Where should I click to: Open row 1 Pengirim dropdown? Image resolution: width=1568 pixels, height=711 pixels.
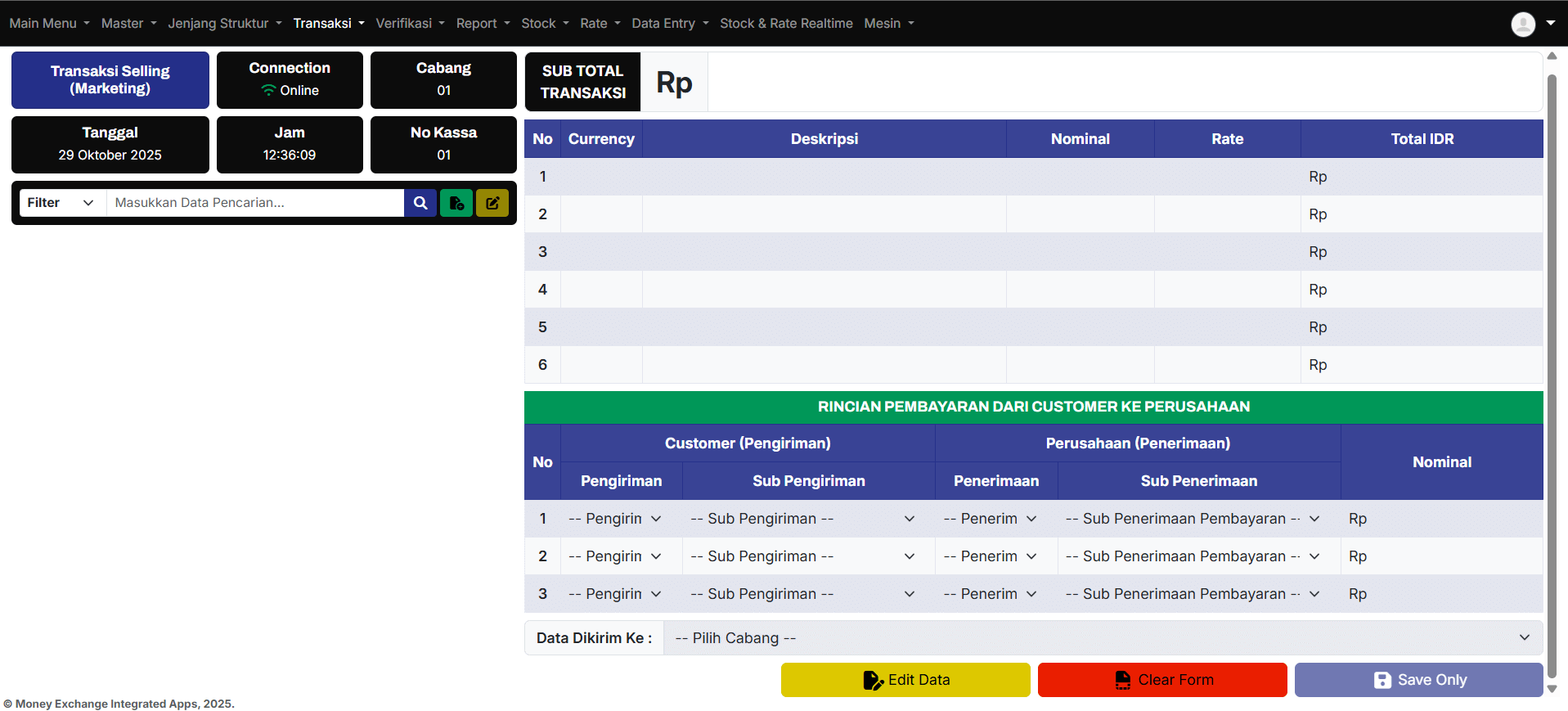pos(615,519)
